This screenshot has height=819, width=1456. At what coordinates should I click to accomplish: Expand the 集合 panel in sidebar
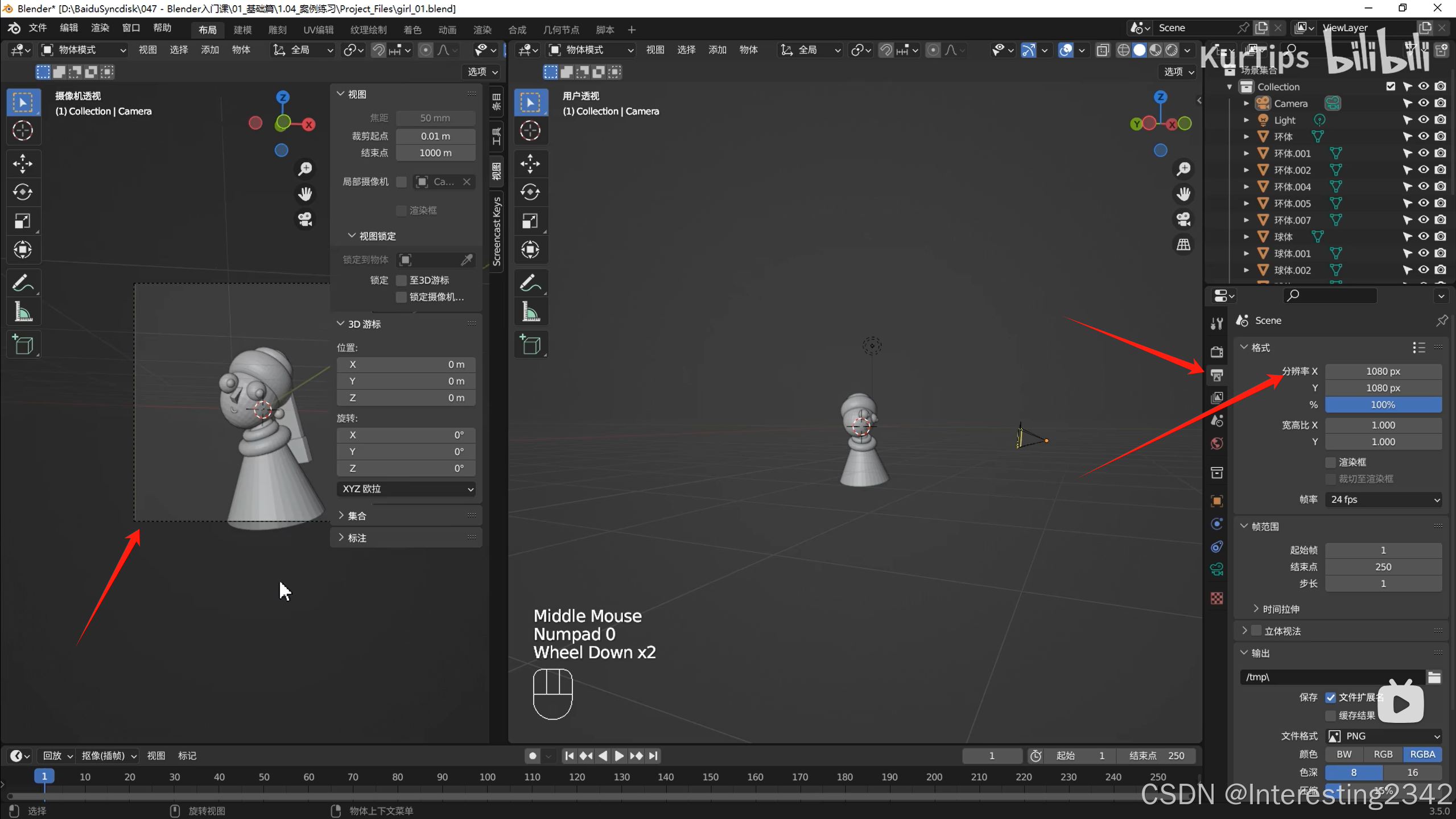point(357,516)
